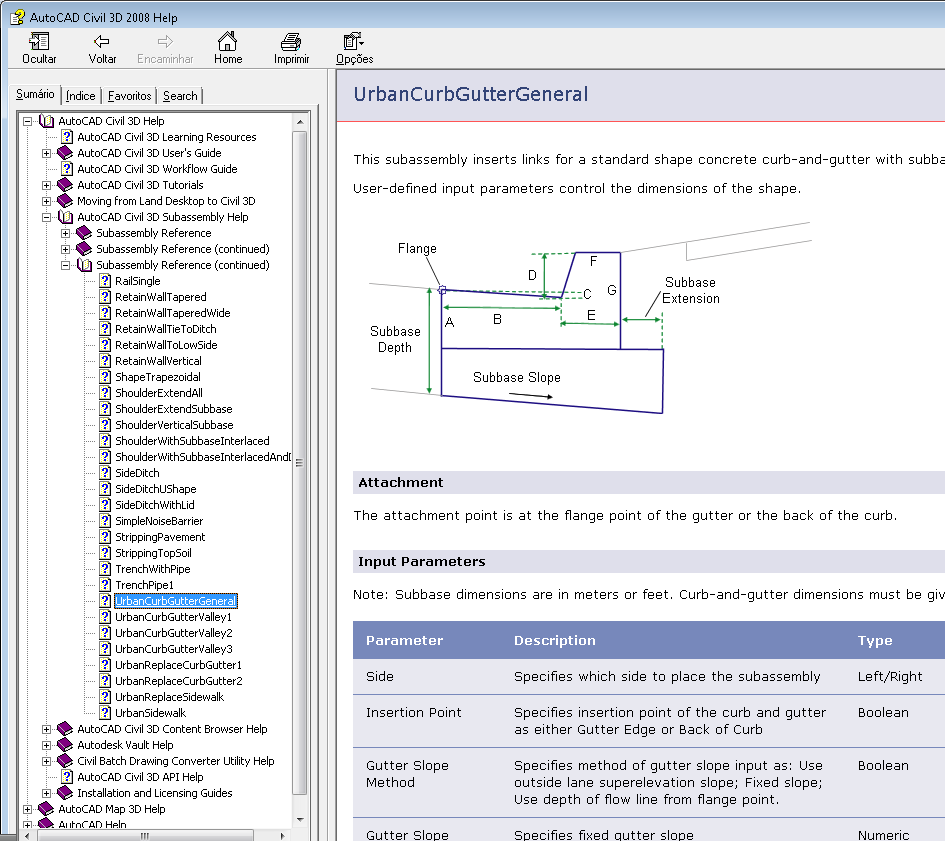Open the Favoritos tab

130,96
